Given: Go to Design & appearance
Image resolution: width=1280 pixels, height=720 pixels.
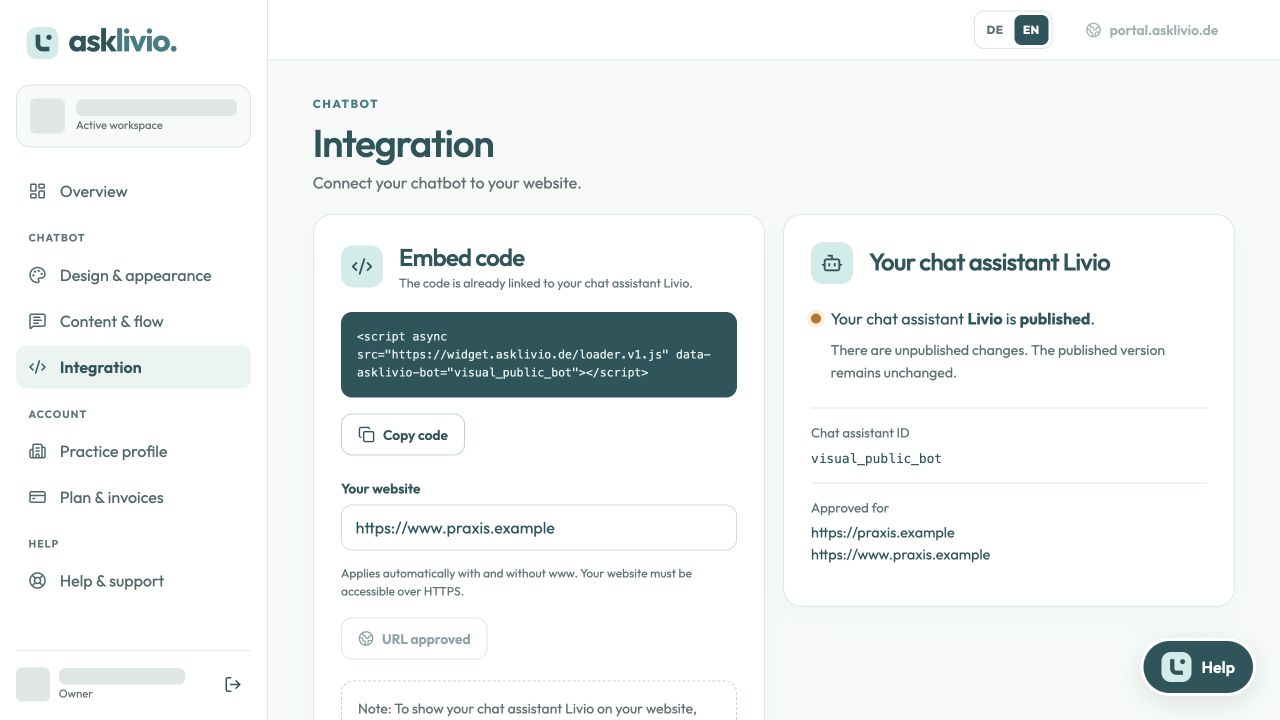Looking at the screenshot, I should tap(133, 275).
